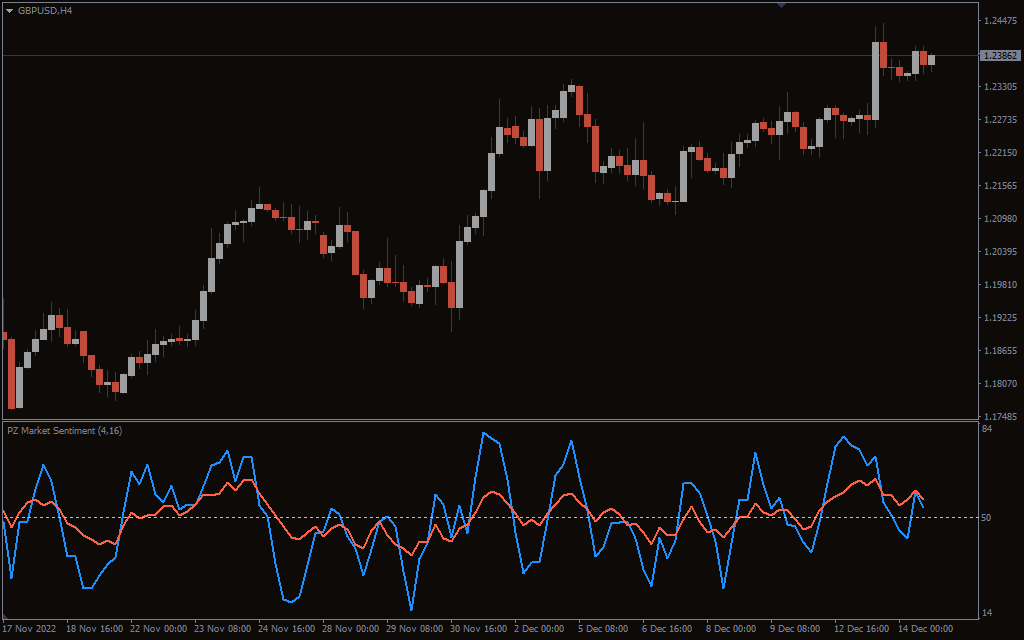Select the current price label 1.23862
The height and width of the screenshot is (640, 1024).
(x=1000, y=56)
